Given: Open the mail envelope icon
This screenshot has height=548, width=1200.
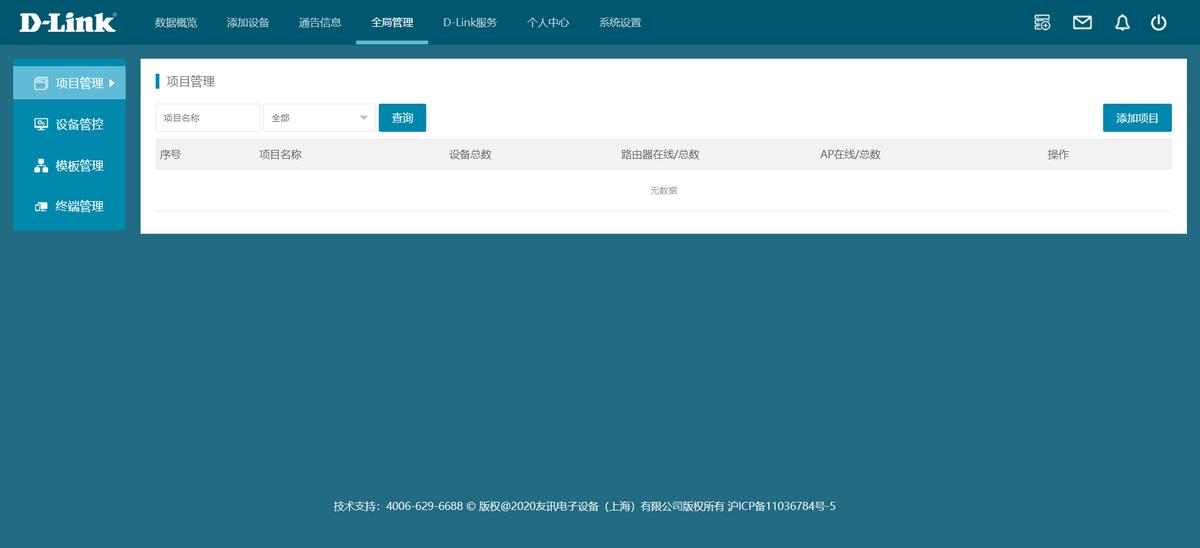Looking at the screenshot, I should click(x=1082, y=22).
